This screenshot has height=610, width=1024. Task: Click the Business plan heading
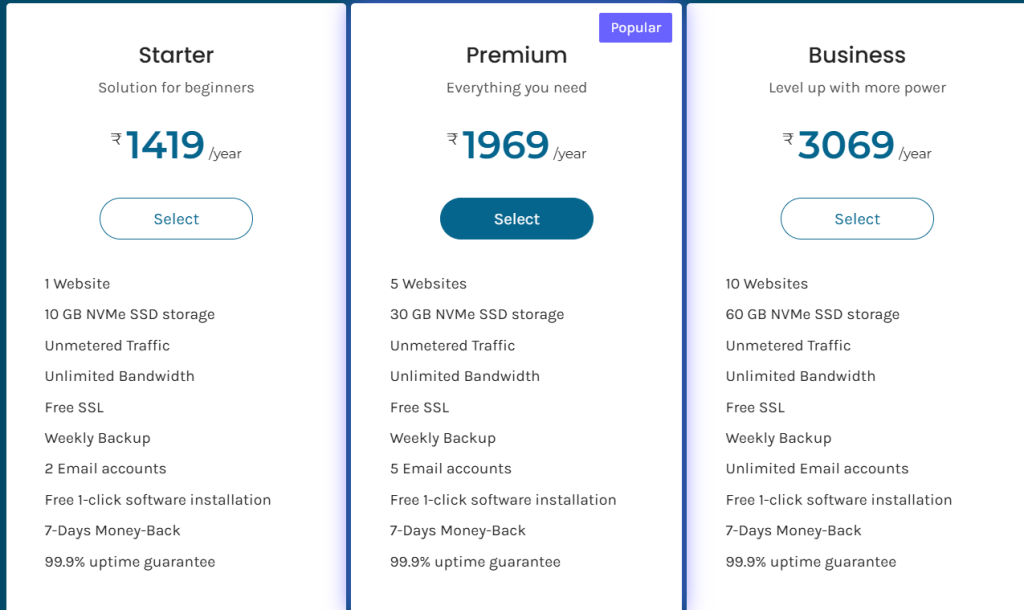857,55
